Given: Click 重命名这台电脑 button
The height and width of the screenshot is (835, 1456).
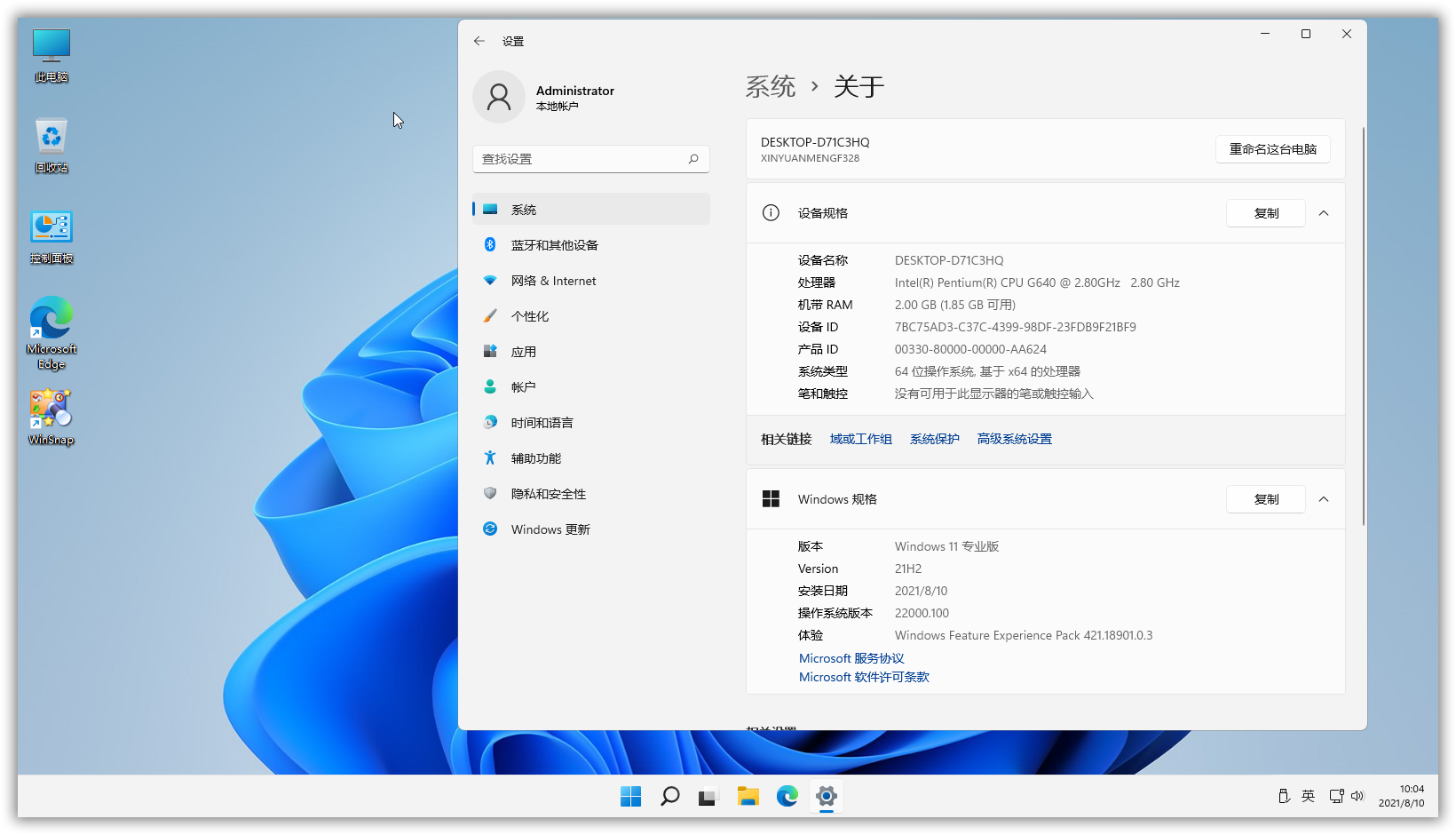Looking at the screenshot, I should click(1273, 149).
